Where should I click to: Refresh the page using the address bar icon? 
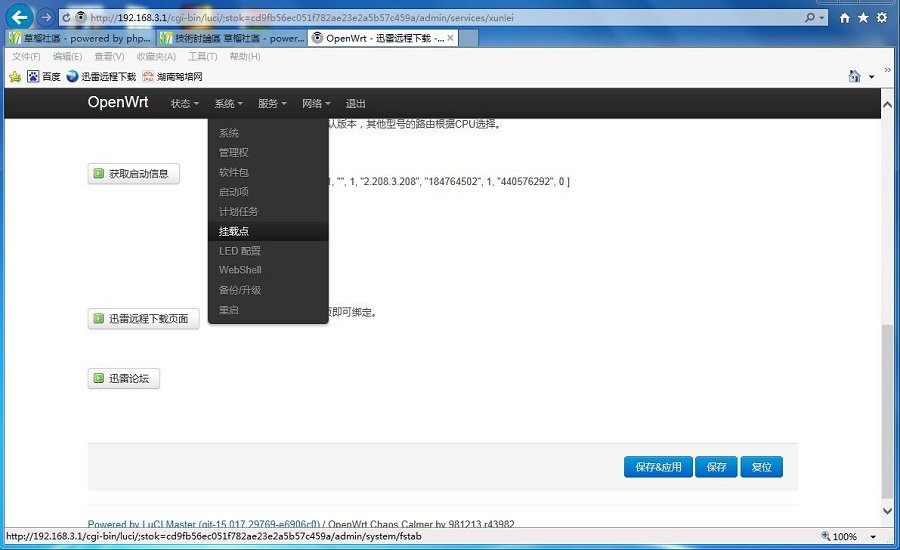click(66, 18)
